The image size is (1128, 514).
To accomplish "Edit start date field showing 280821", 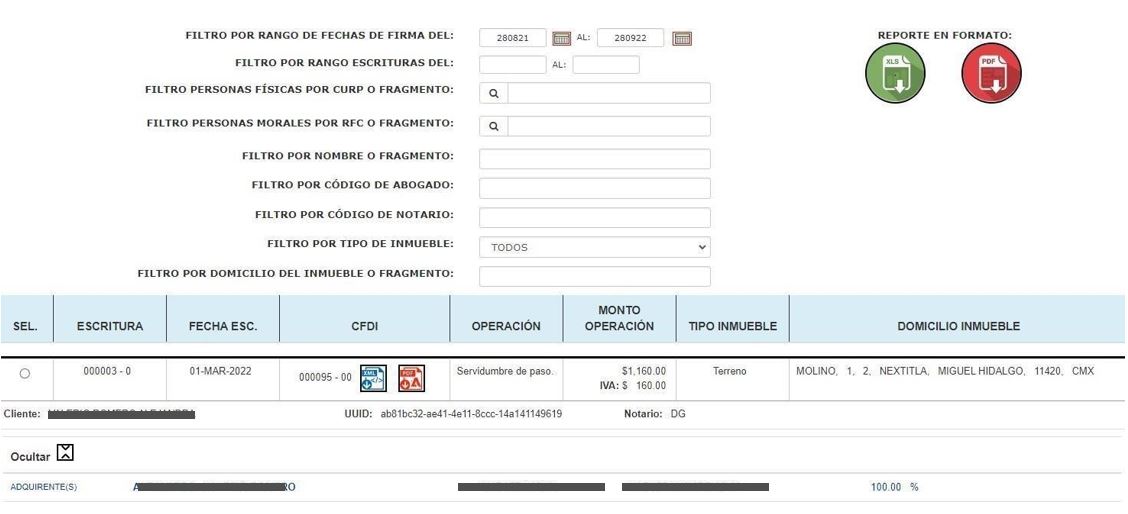I will click(x=513, y=37).
